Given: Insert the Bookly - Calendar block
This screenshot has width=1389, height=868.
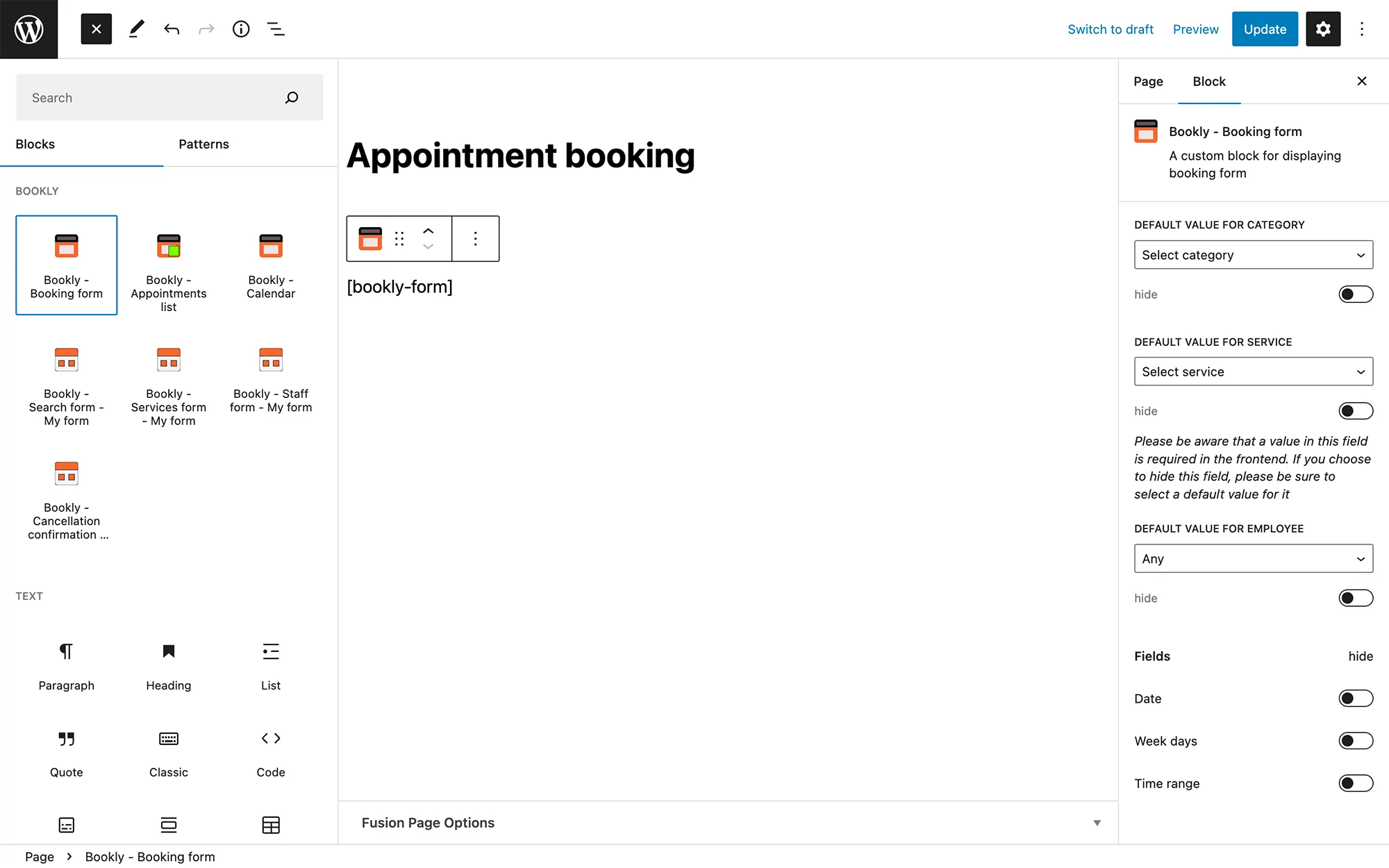Looking at the screenshot, I should pos(271,265).
